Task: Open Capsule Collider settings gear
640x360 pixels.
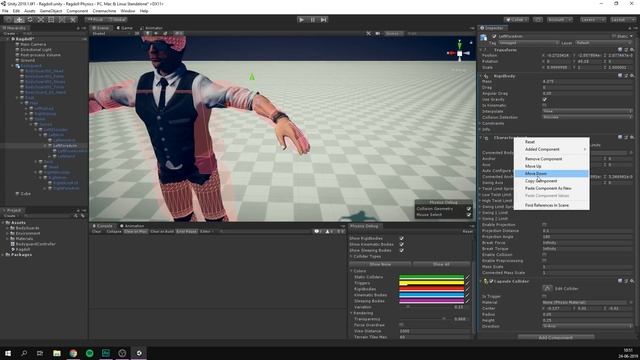Action: point(632,281)
